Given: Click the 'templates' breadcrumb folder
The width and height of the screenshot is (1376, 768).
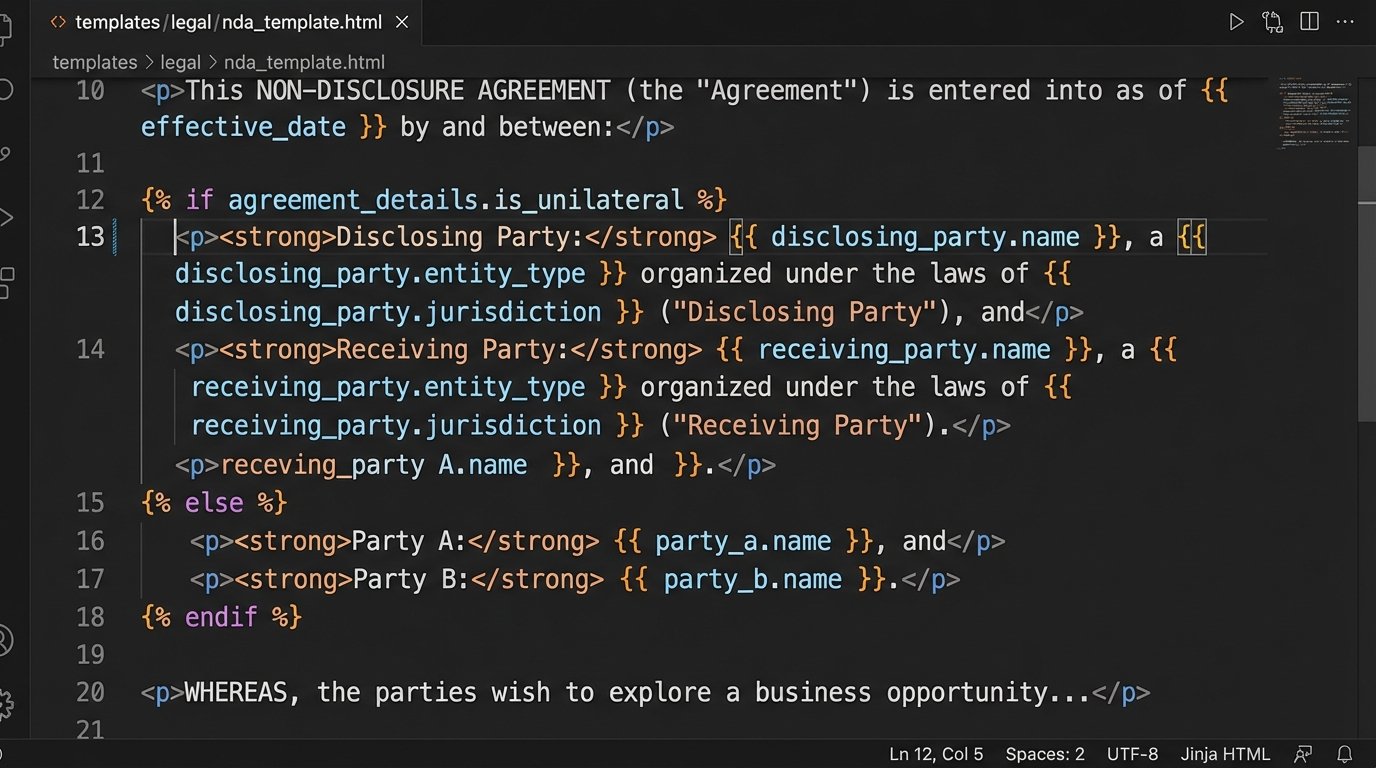Looking at the screenshot, I should (94, 62).
